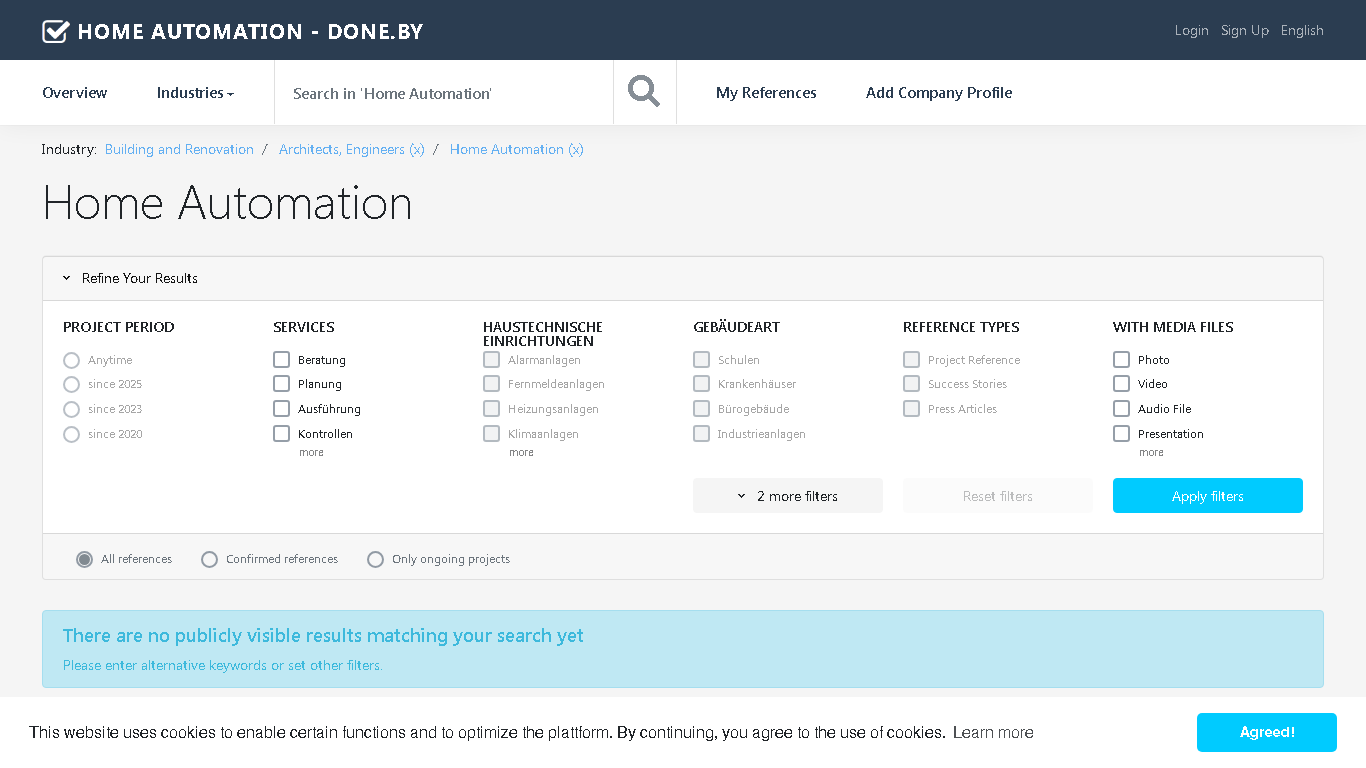Viewport: 1366px width, 768px height.
Task: Check Press Articles reference type
Action: tap(911, 408)
